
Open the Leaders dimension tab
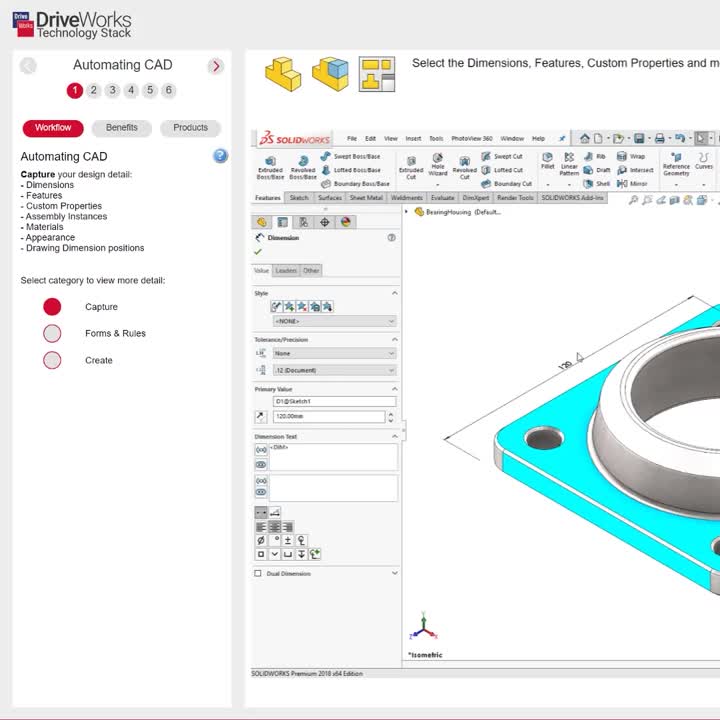286,270
